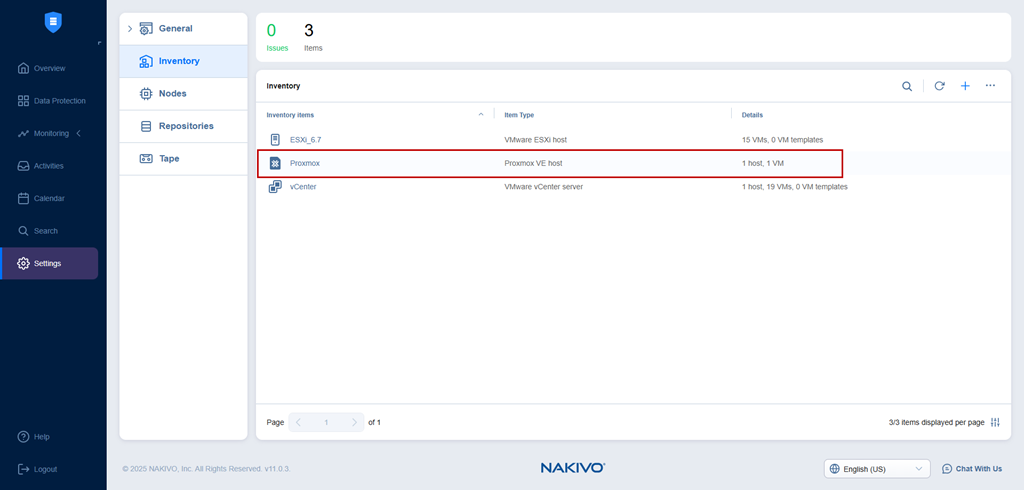Click the Repositories database icon

click(x=146, y=126)
